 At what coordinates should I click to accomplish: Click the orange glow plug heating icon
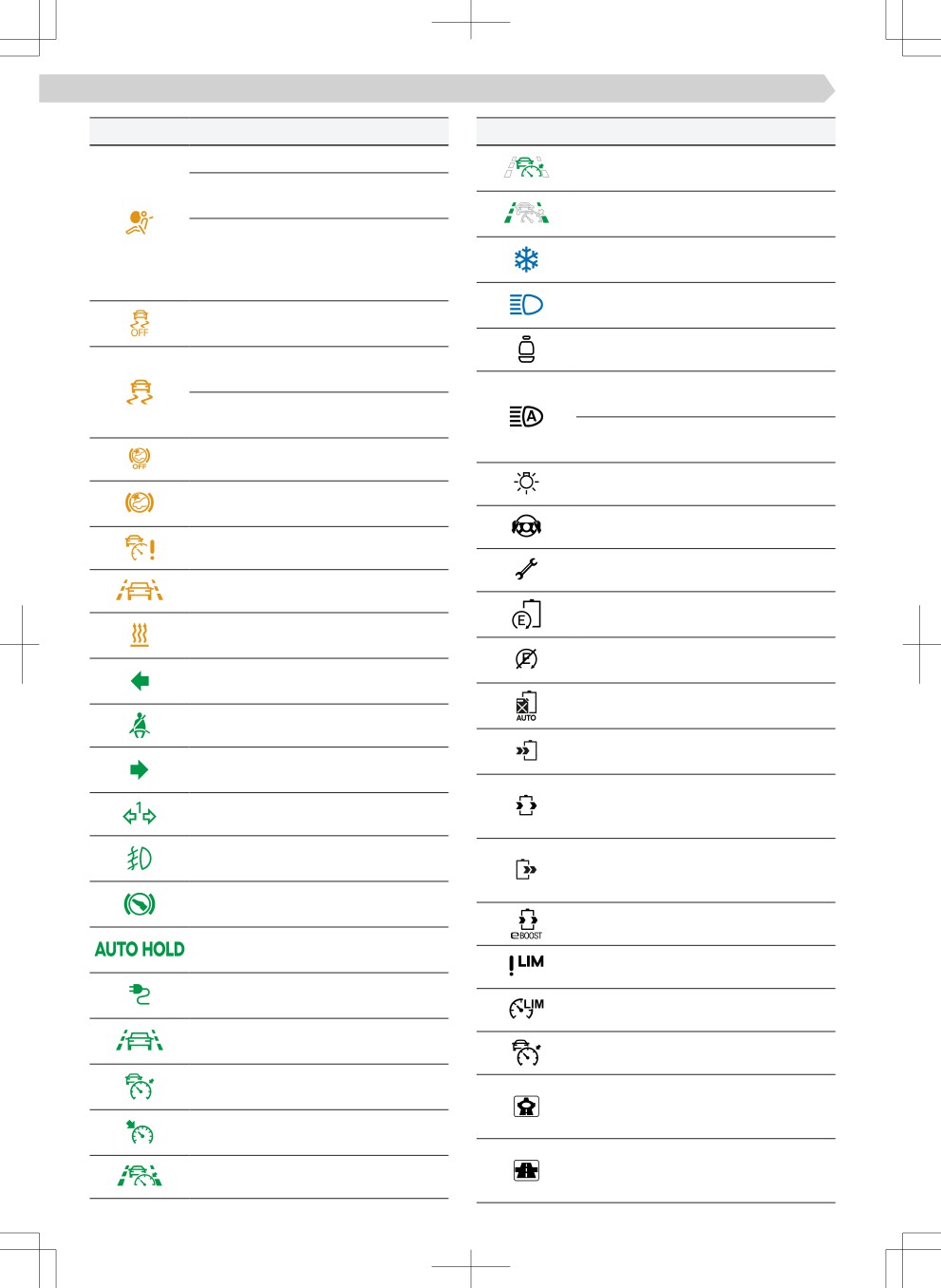[x=140, y=635]
